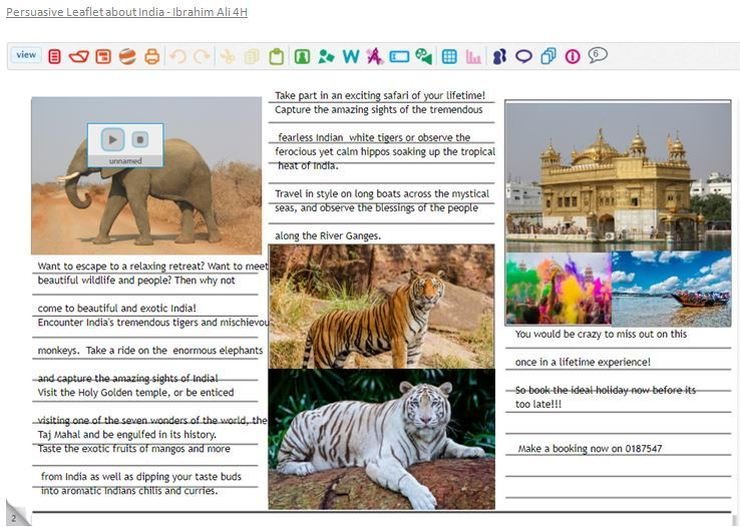Viewport: 740px width, 527px height.
Task: Click the teal W word art icon
Action: pos(351,57)
